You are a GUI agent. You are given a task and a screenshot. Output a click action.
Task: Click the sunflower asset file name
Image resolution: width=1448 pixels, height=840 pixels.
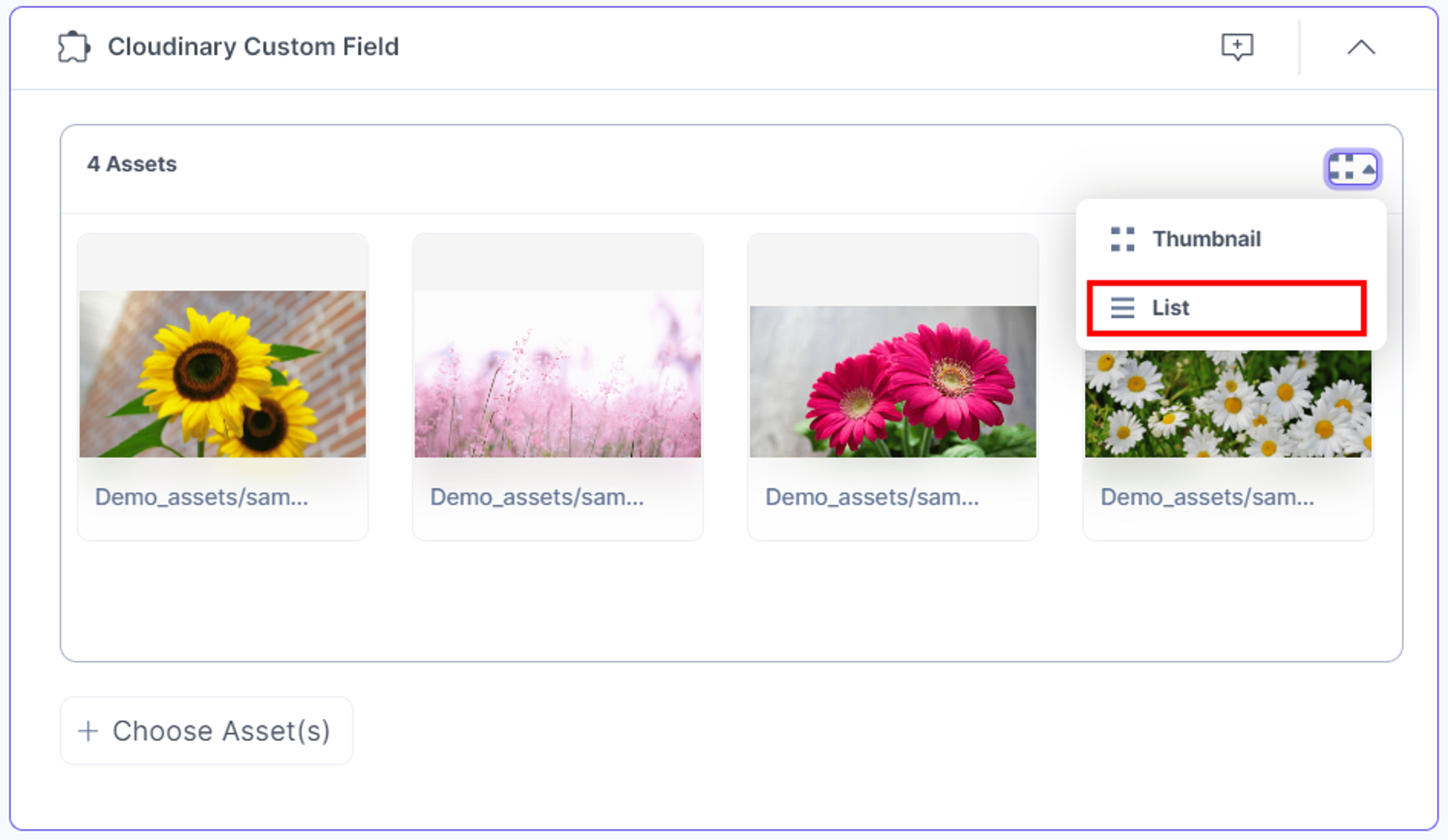point(202,497)
